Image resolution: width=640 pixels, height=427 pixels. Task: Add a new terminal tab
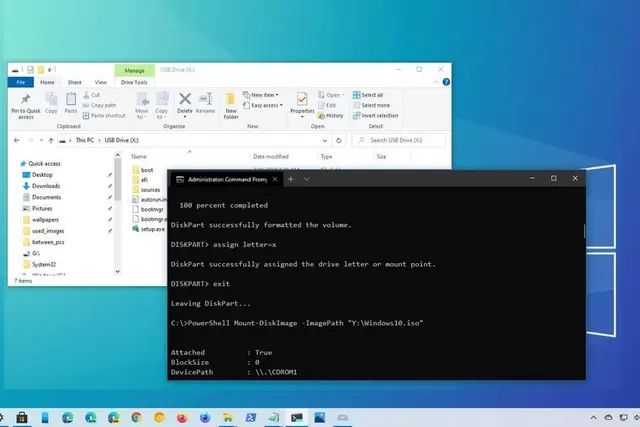click(x=291, y=179)
